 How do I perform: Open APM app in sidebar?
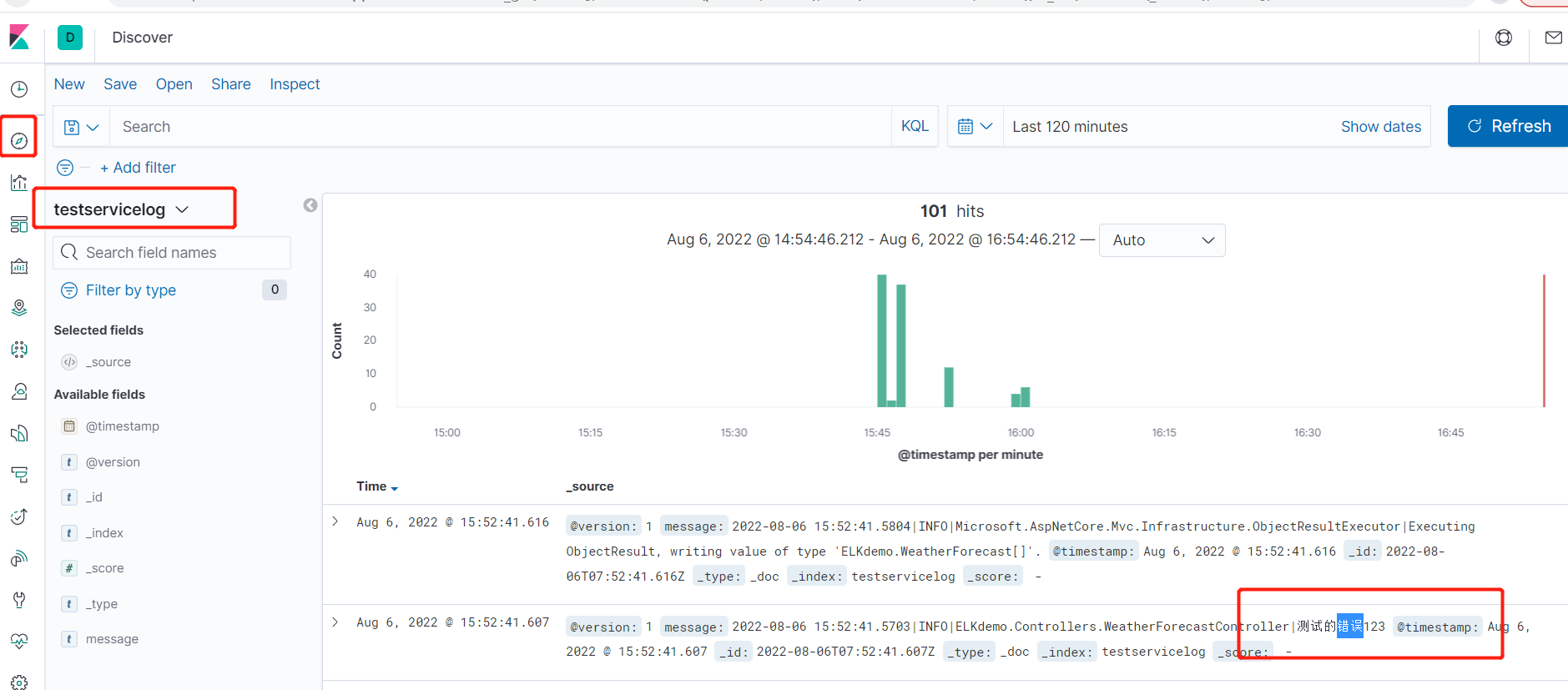[x=19, y=475]
